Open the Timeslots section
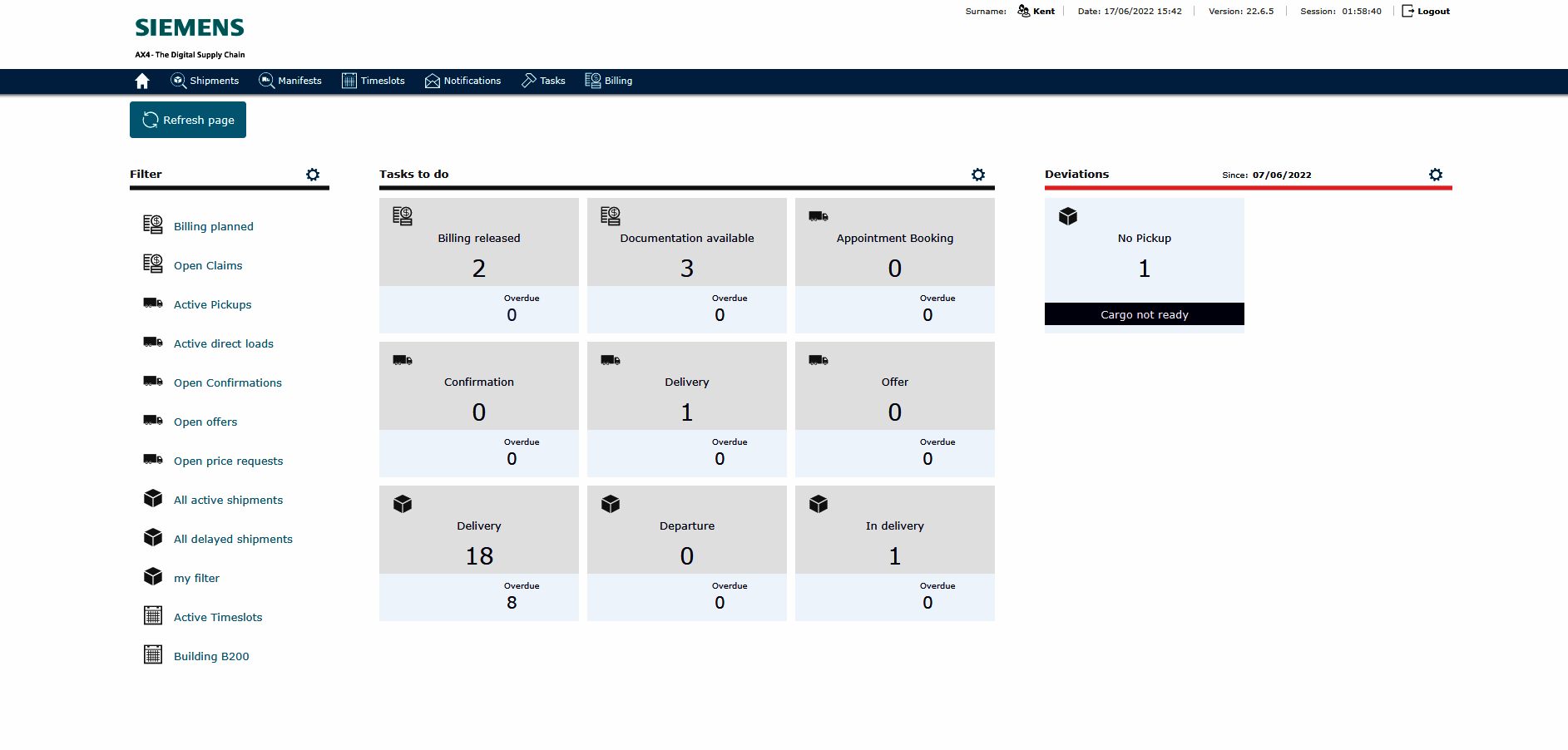Image resolution: width=1568 pixels, height=750 pixels. [x=373, y=81]
